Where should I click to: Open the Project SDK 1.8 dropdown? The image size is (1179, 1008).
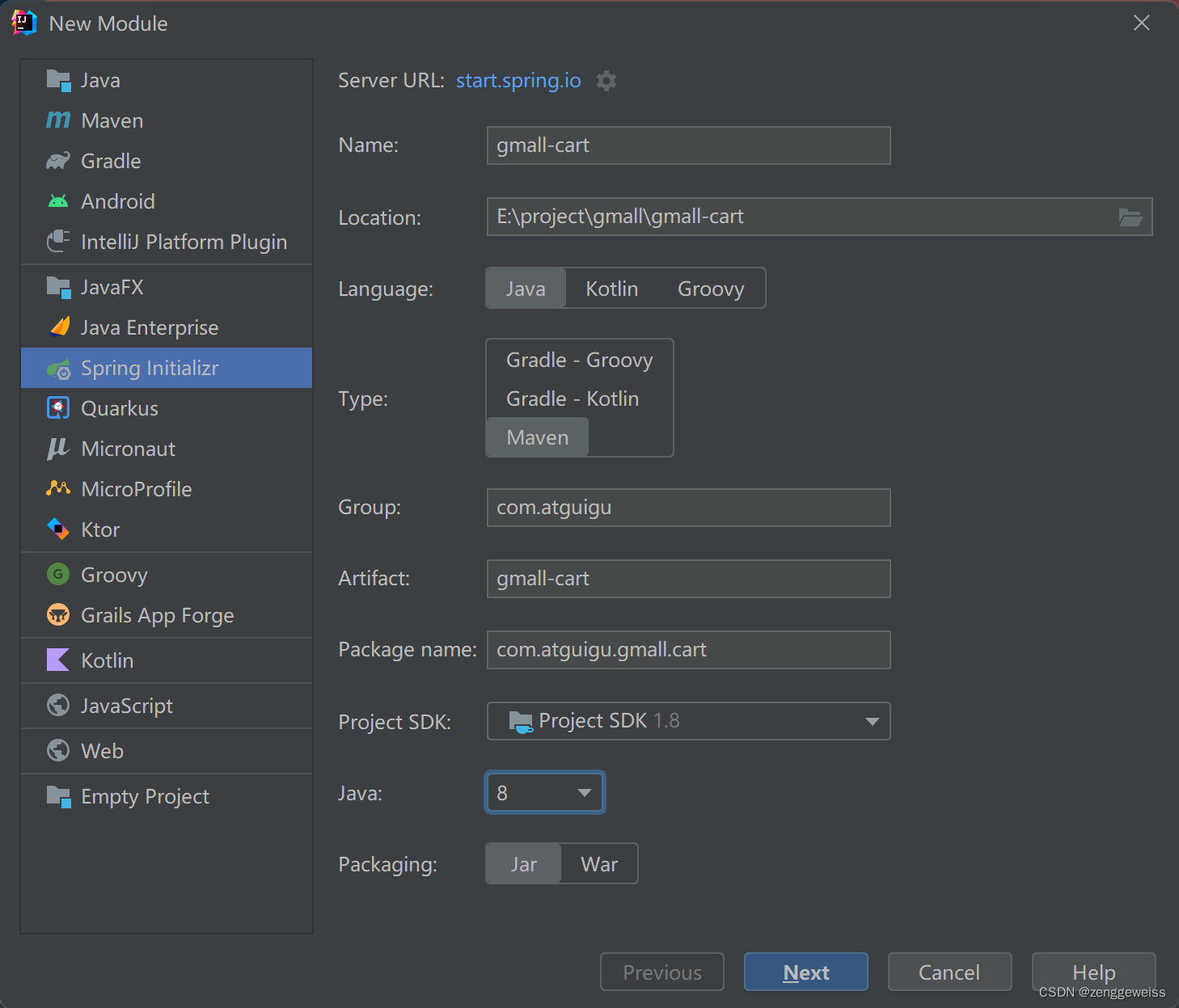(689, 721)
